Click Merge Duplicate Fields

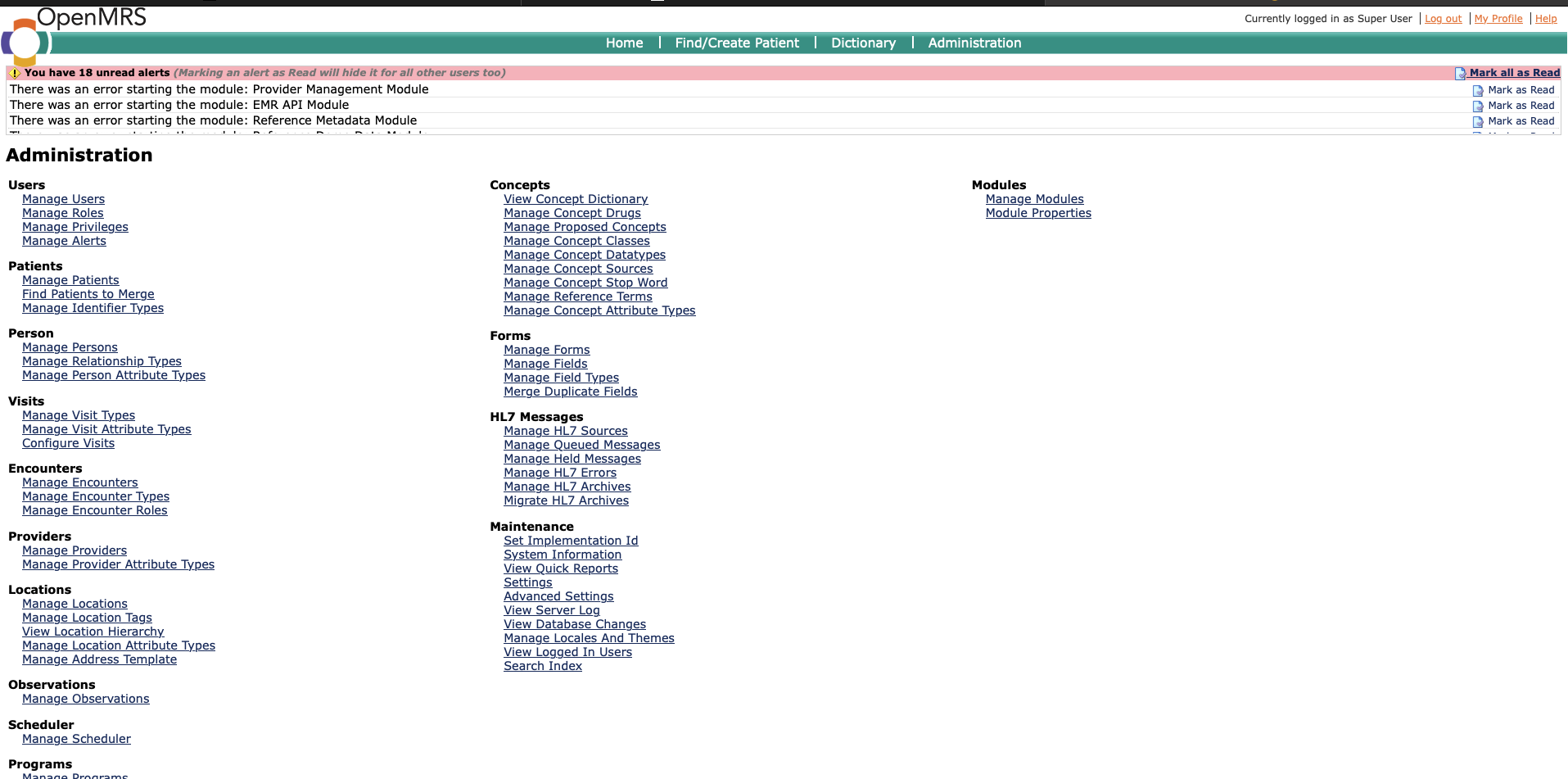(570, 392)
